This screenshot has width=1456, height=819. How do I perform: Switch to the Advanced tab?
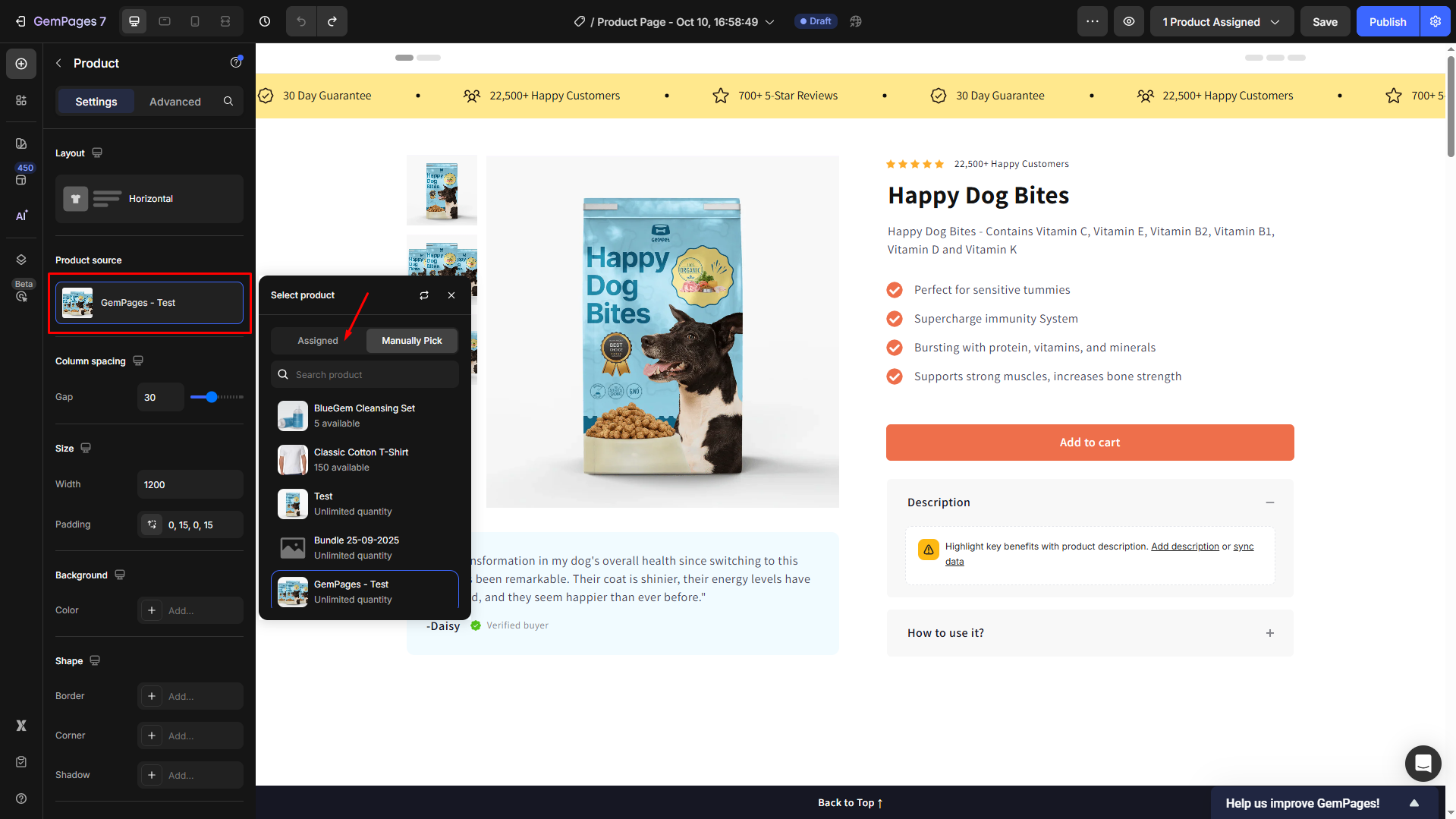175,102
